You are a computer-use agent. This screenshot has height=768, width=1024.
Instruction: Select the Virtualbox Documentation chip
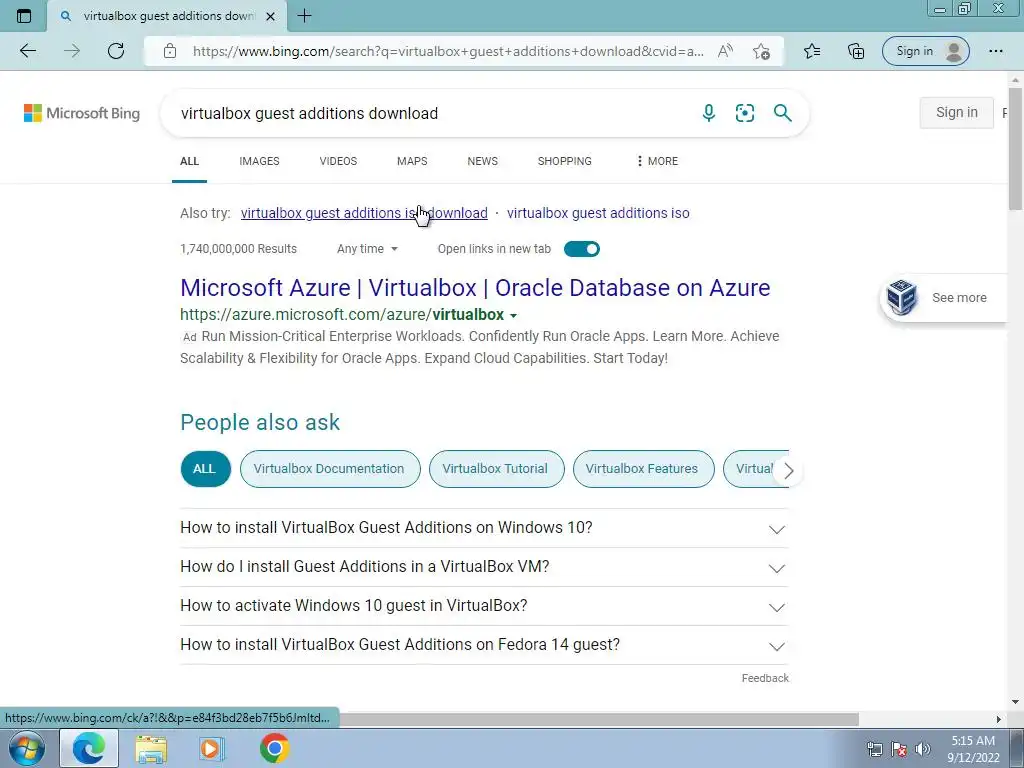tap(330, 468)
